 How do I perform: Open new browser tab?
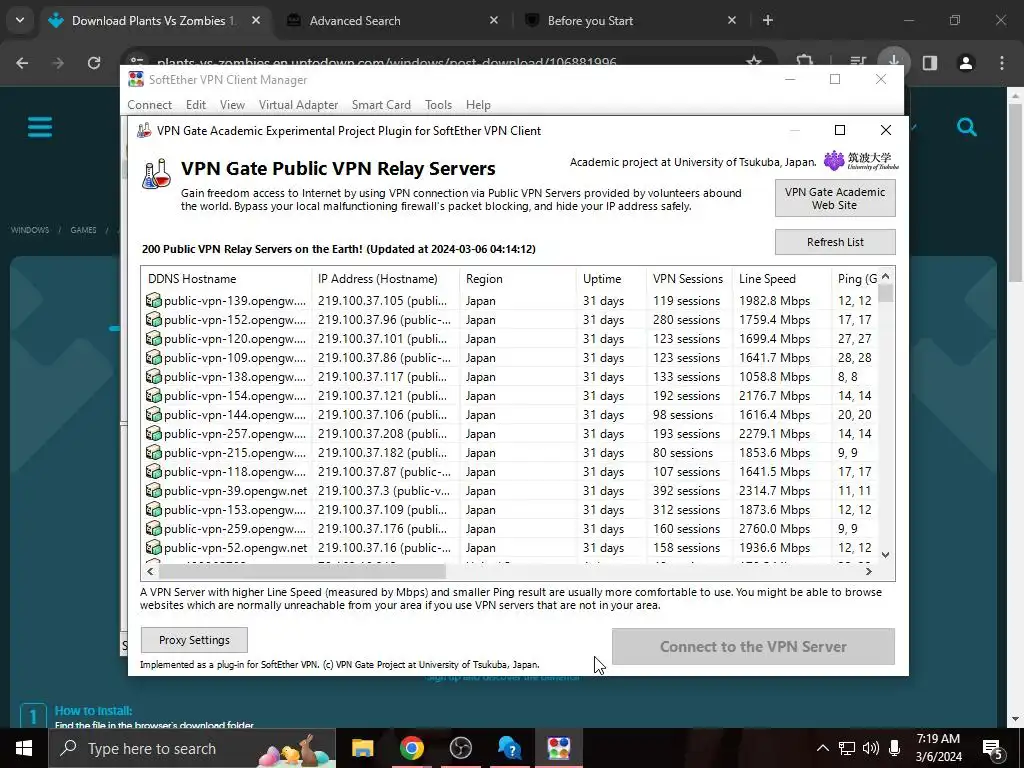pos(768,21)
